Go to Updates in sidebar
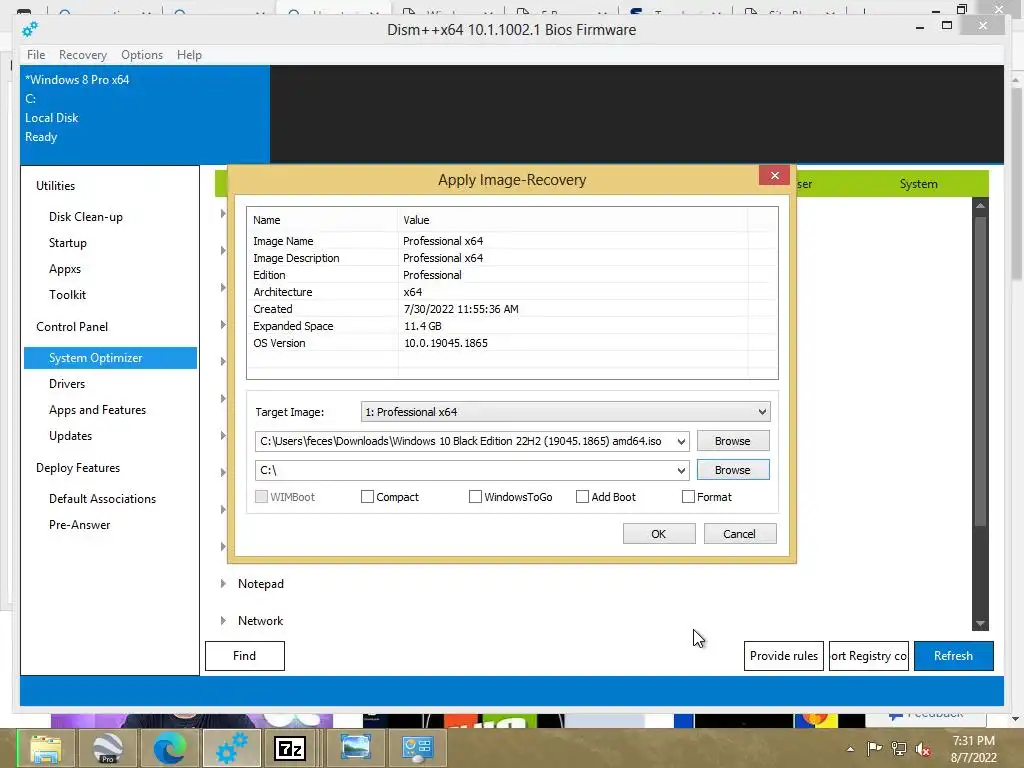This screenshot has width=1024, height=768. pos(71,436)
